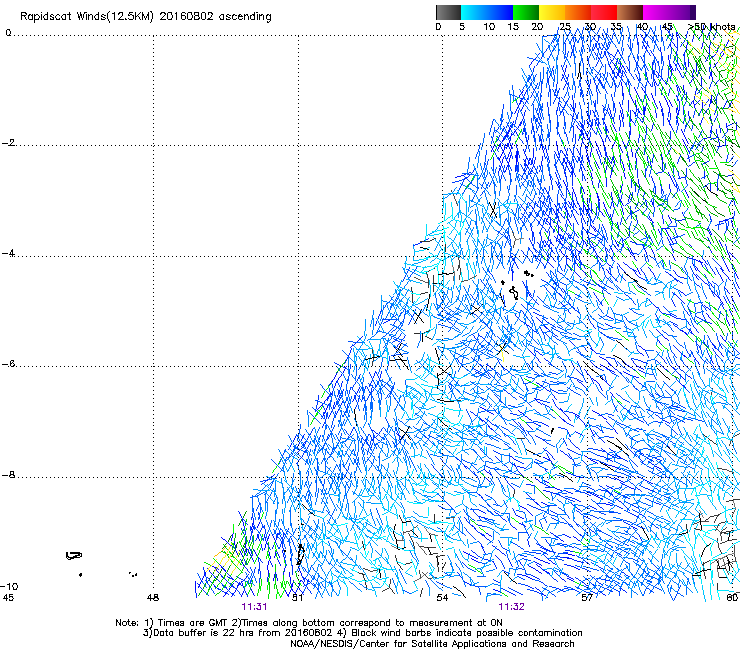Pick the magenta 40–45 knots color segment
Image resolution: width=740 pixels, height=650 pixels.
click(x=656, y=12)
